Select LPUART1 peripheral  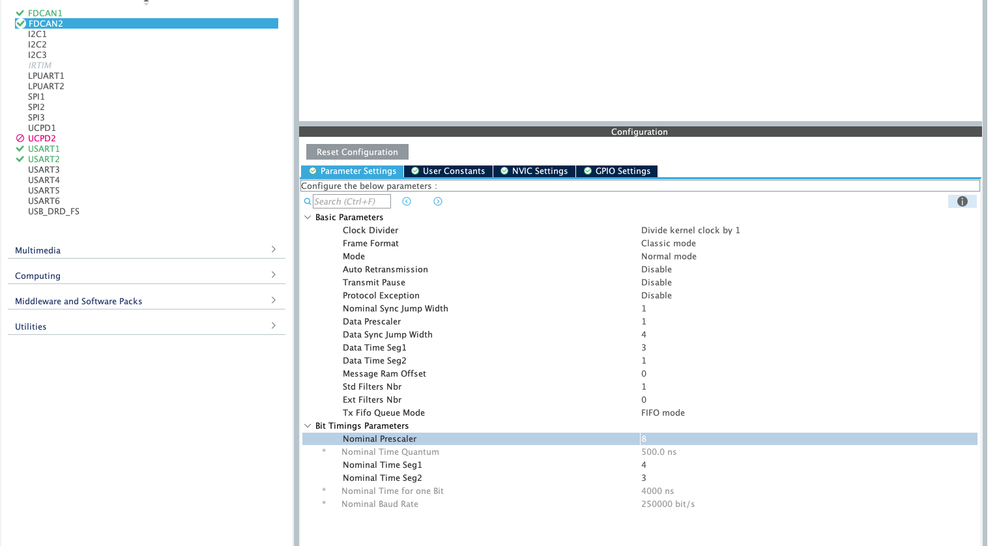[x=46, y=76]
